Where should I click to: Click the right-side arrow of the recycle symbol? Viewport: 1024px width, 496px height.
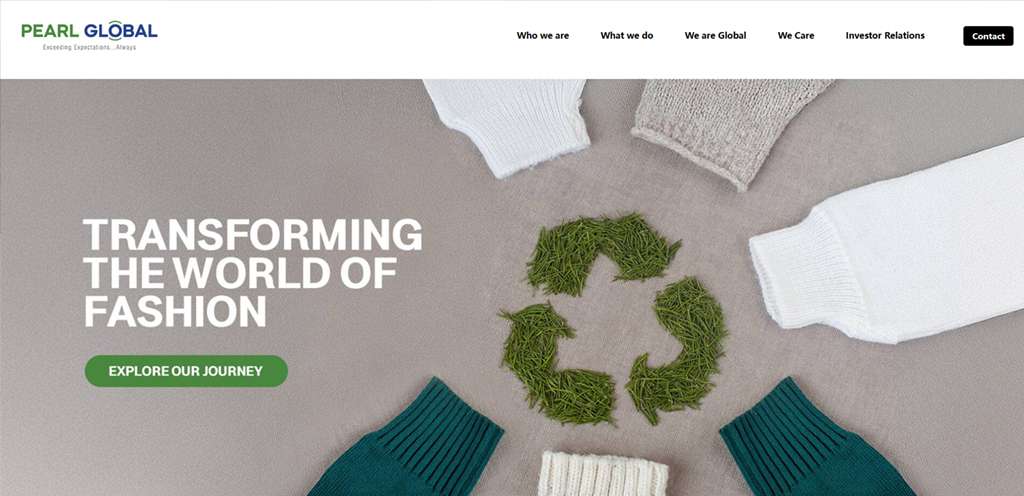(x=679, y=349)
